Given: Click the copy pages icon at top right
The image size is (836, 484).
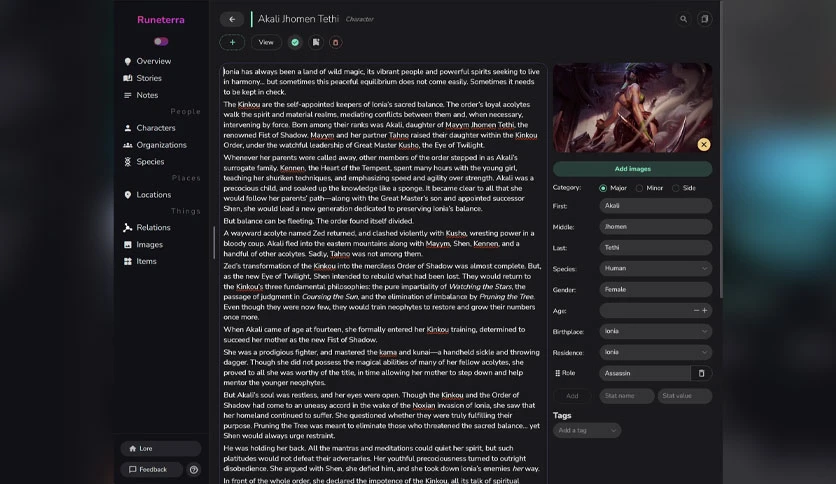Looking at the screenshot, I should coord(704,19).
